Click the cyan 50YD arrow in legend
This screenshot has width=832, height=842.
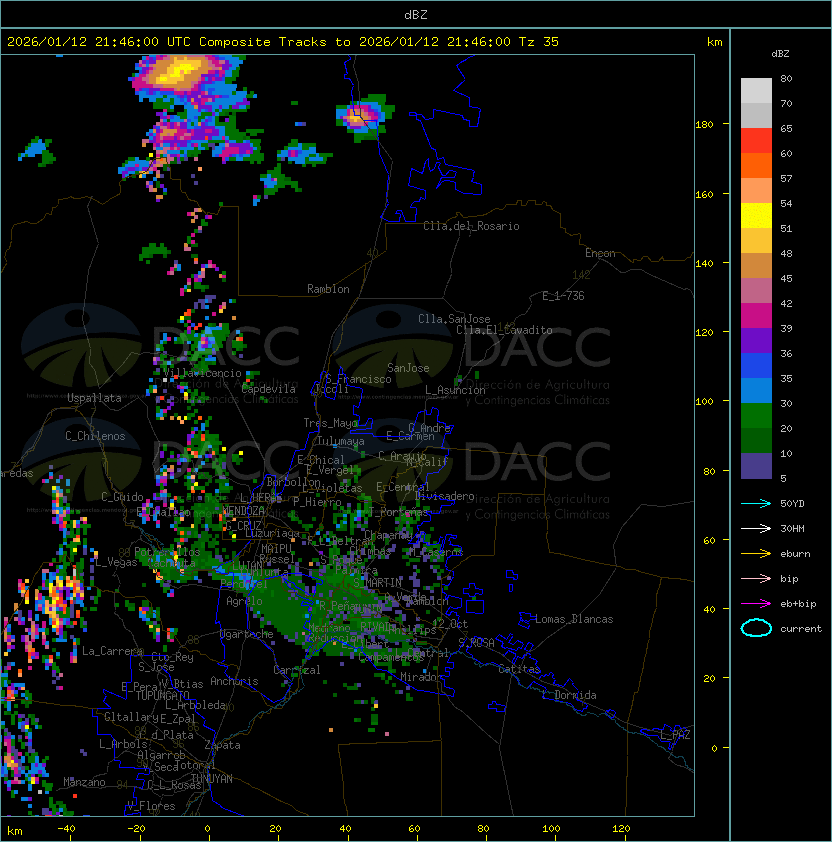(x=756, y=504)
